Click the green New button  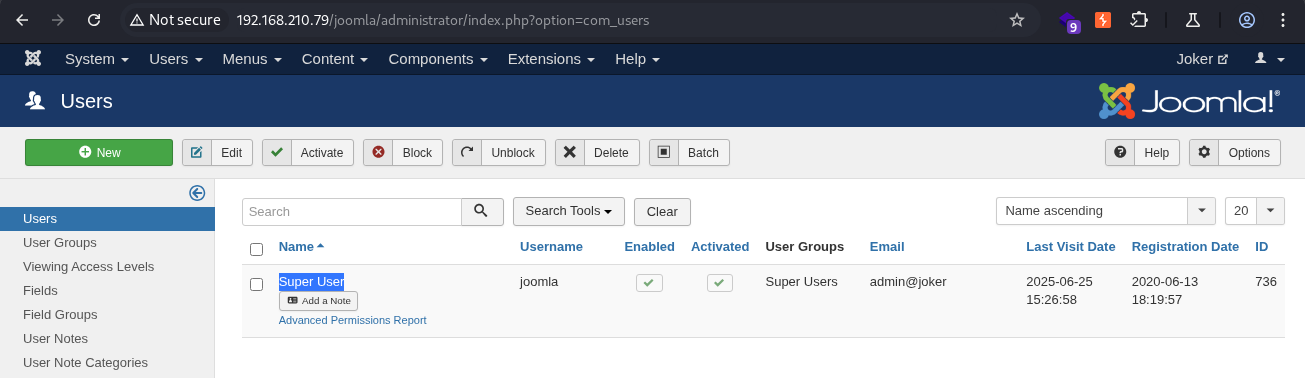[99, 153]
